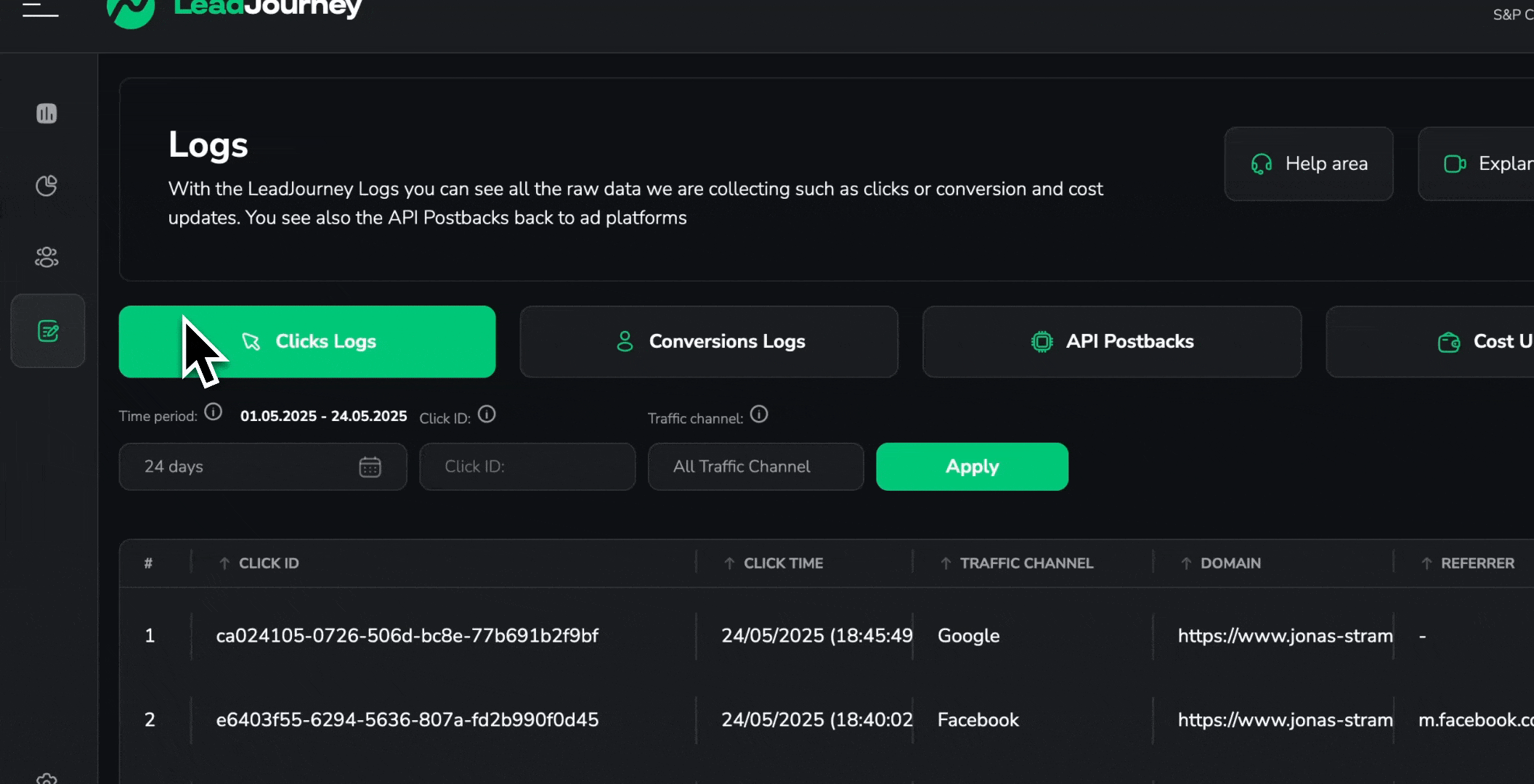Switch to the Cost Updates tab
Screen dimensions: 1534x784
click(x=1430, y=341)
